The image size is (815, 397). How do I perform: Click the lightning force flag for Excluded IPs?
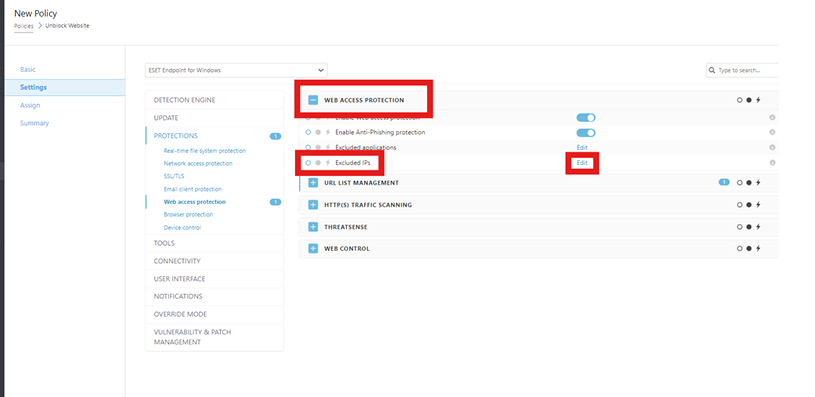(328, 163)
